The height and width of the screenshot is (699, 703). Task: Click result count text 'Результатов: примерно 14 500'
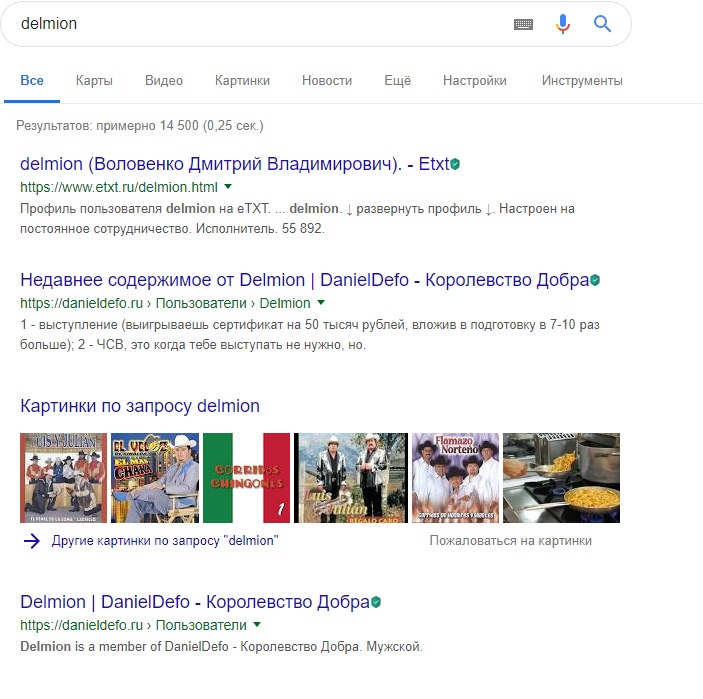(x=108, y=126)
